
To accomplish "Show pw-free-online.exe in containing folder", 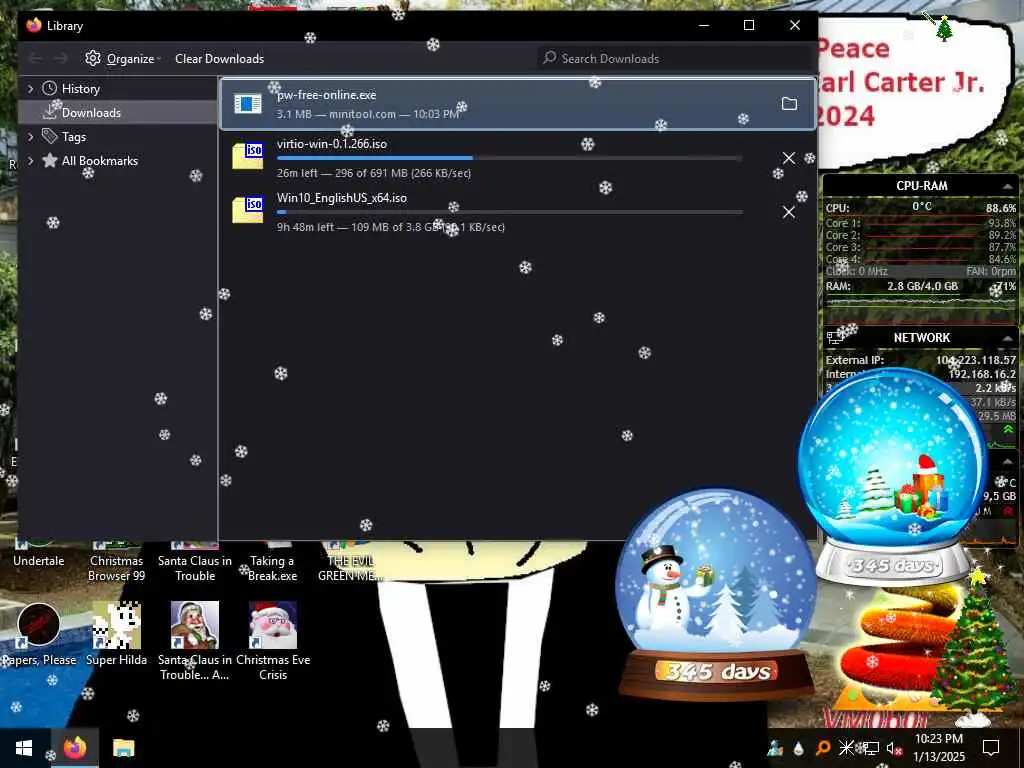I will 789,104.
